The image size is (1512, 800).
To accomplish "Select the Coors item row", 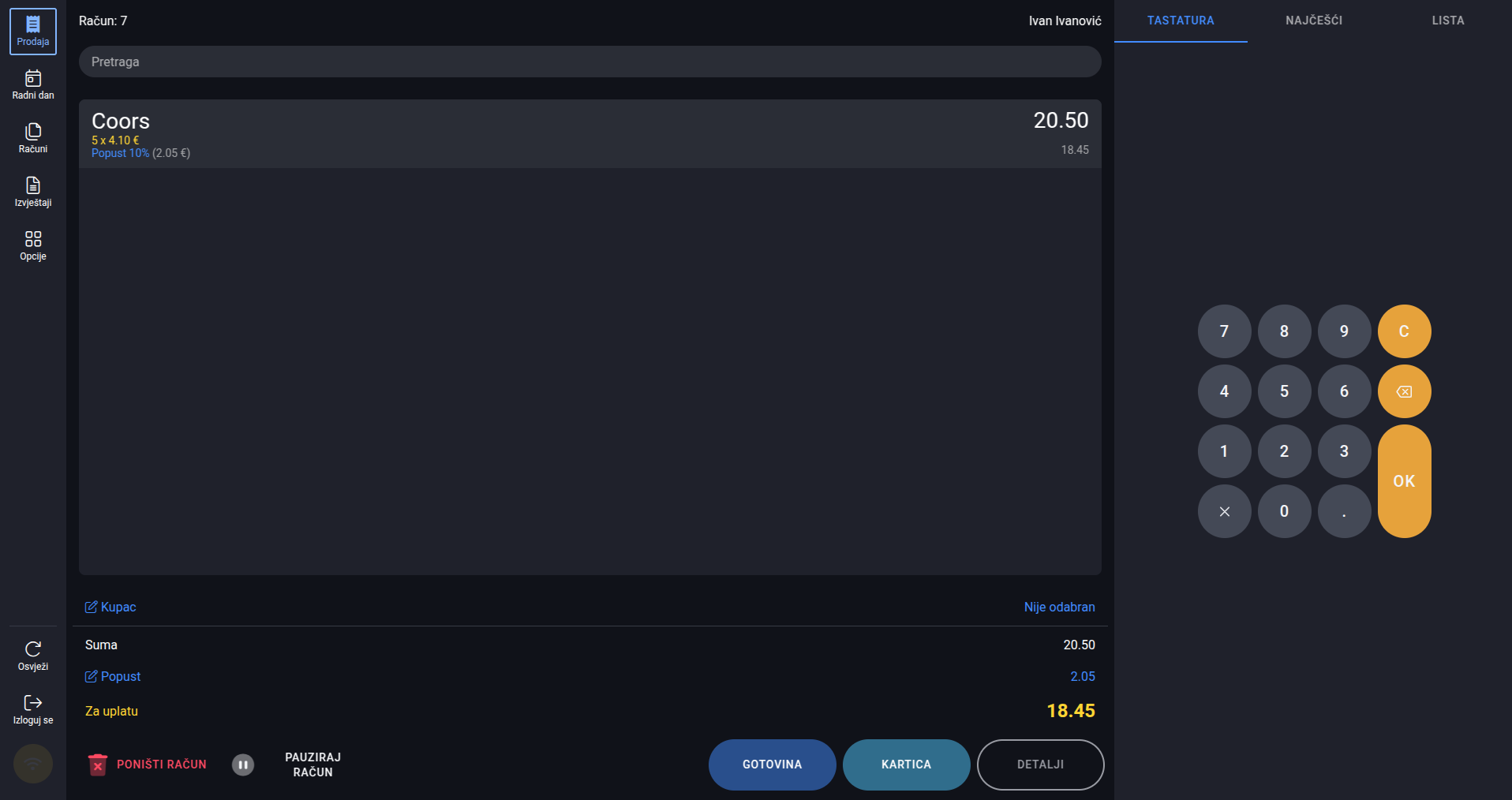I will (589, 133).
